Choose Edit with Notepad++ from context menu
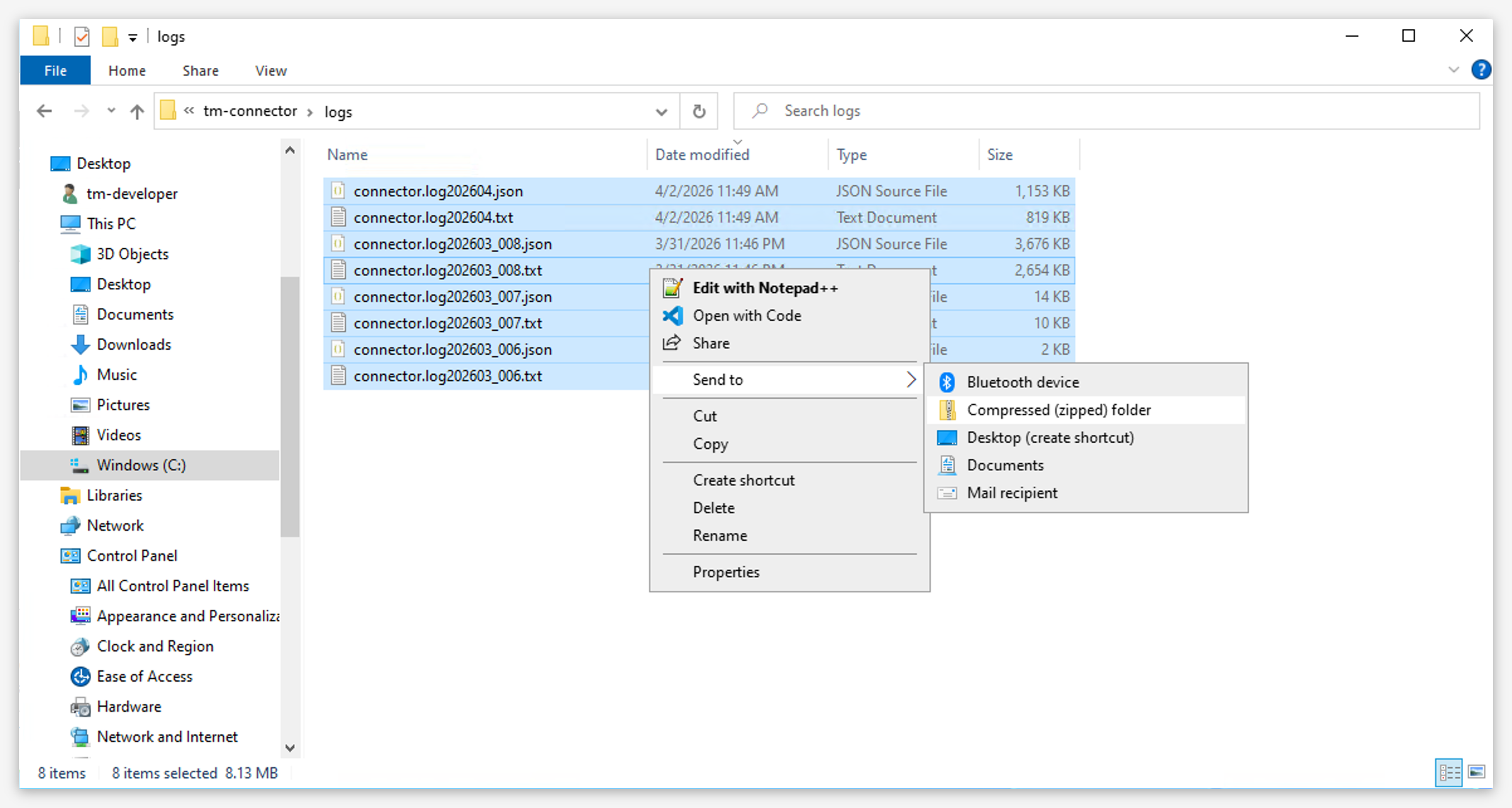 pos(765,287)
